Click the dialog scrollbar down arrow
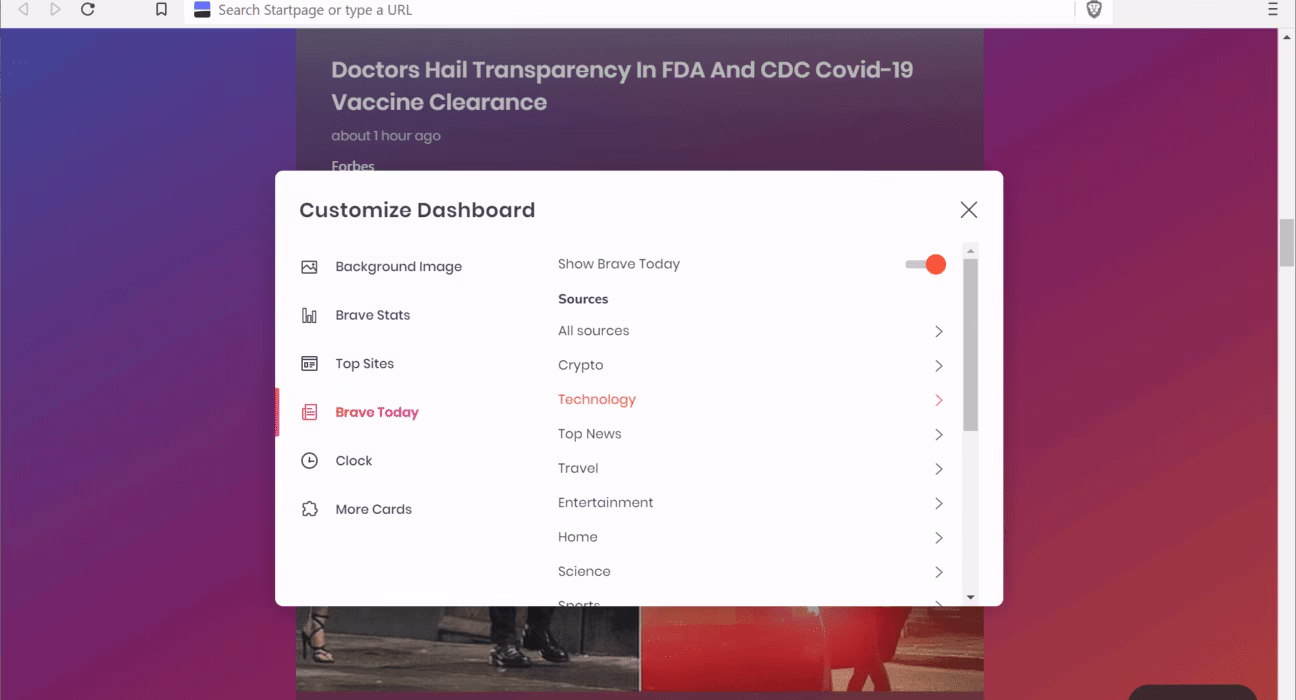The width and height of the screenshot is (1296, 700). click(970, 597)
